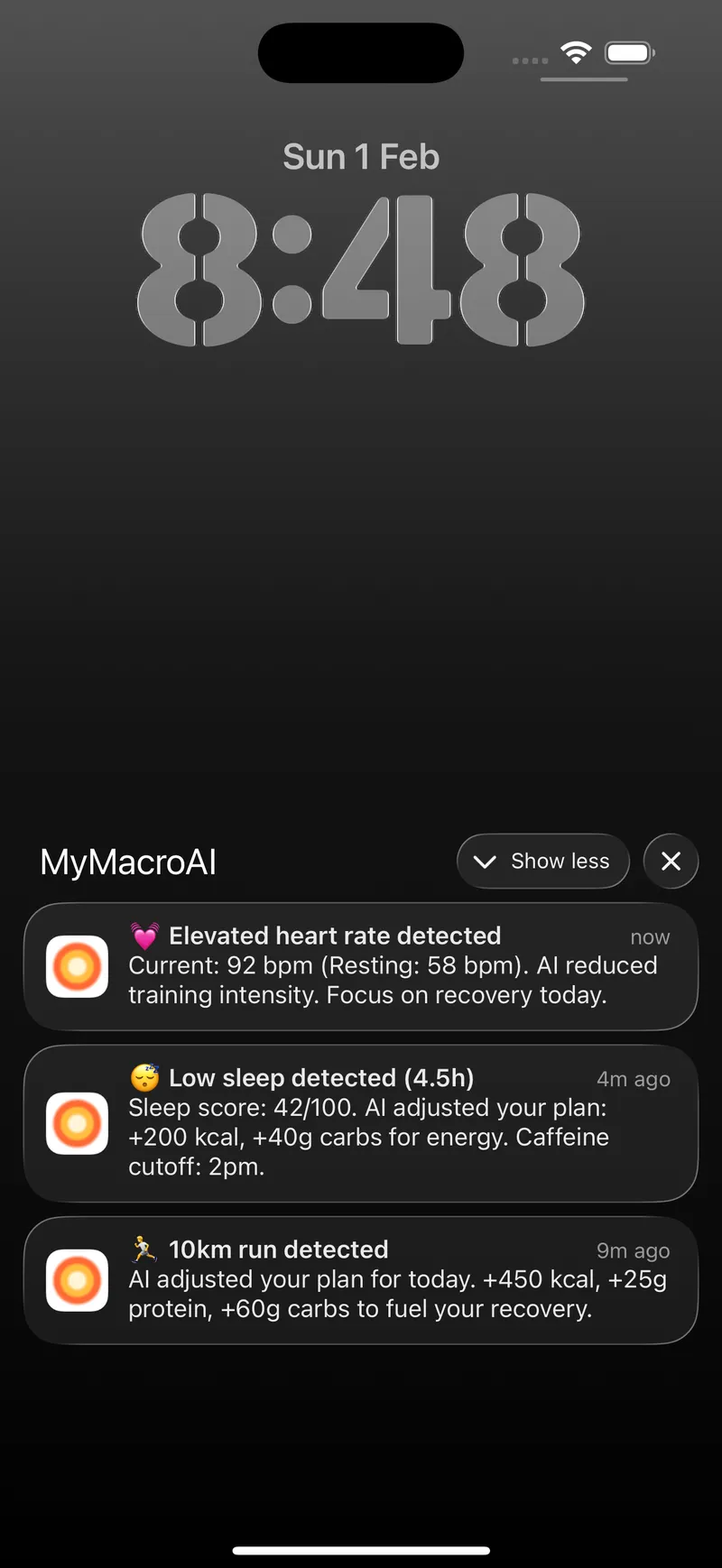The width and height of the screenshot is (722, 1568).
Task: Tap the Wi-Fi status icon
Action: point(576,52)
